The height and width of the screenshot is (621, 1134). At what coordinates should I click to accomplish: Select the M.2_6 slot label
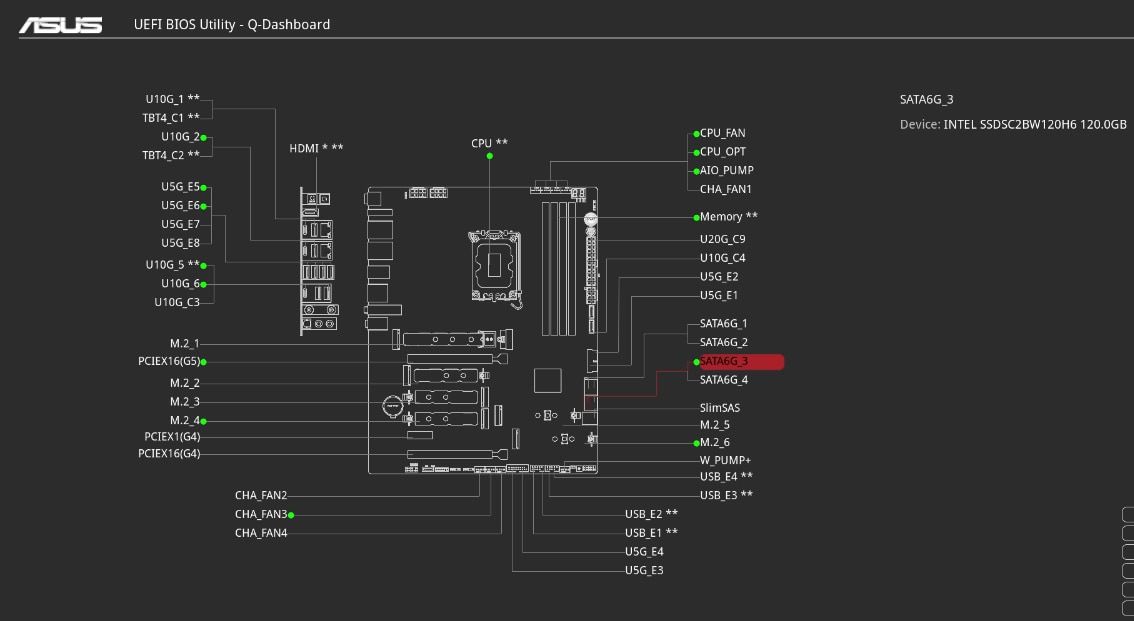[x=714, y=442]
